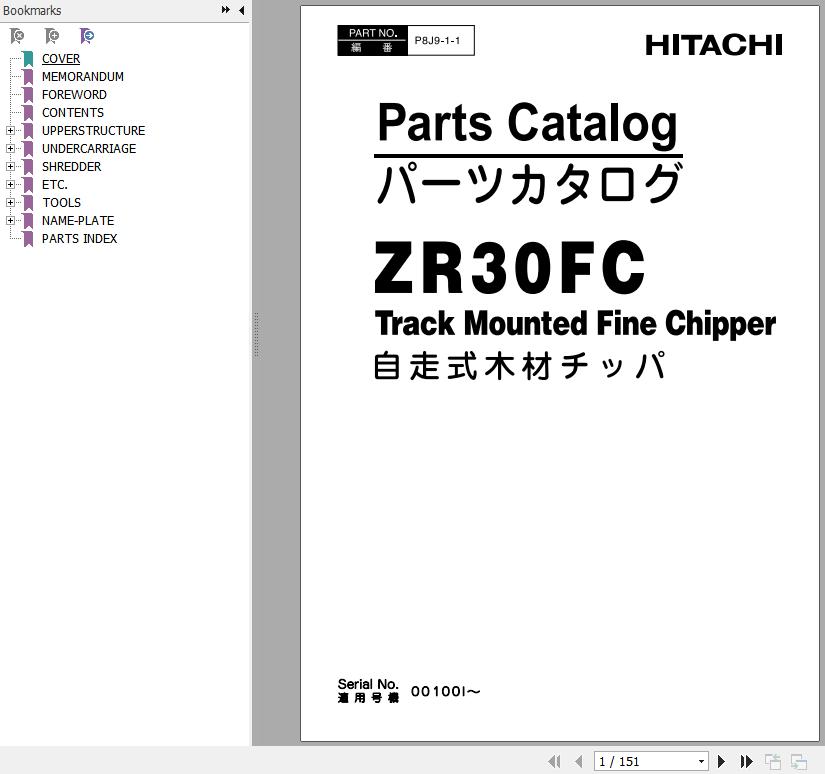The image size is (825, 774).
Task: Collapse the Bookmarks panel with left arrow
Action: (242, 10)
